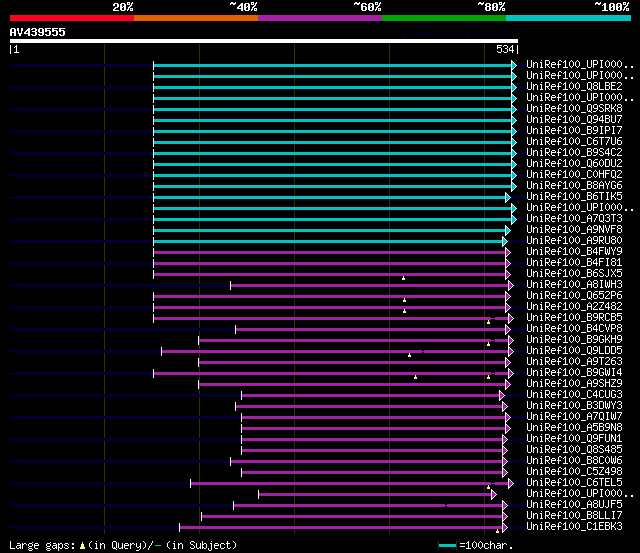Screen dimensions: 640x553
Task: Click the cyan 100char scale bar in legend
Action: (x=447, y=545)
